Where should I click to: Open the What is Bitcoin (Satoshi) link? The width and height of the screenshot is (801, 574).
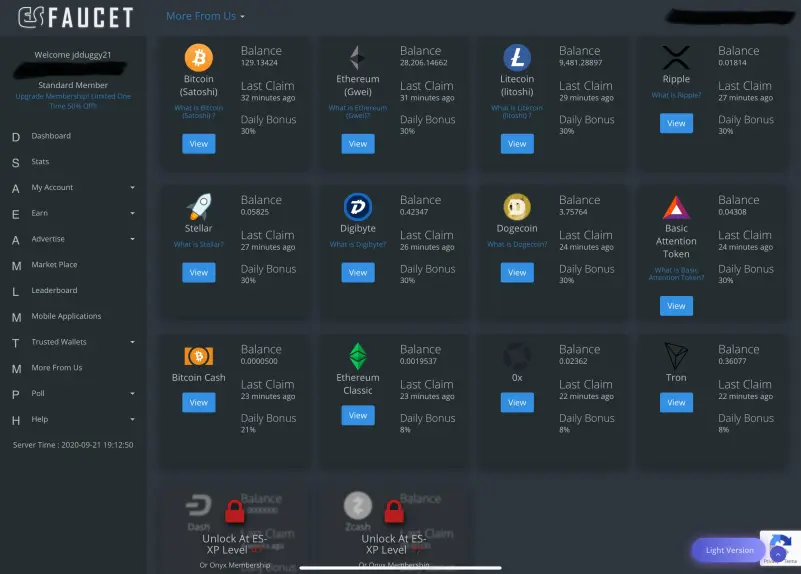pos(199,112)
